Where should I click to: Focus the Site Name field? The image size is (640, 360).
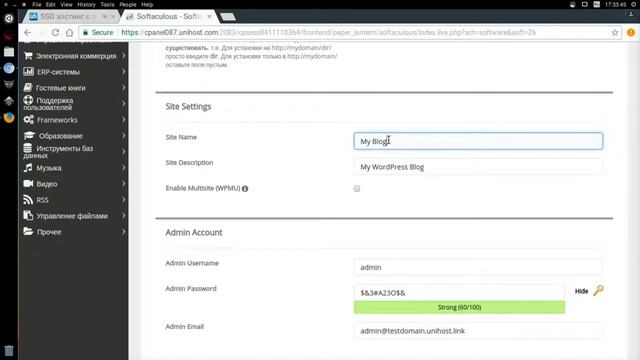[478, 141]
